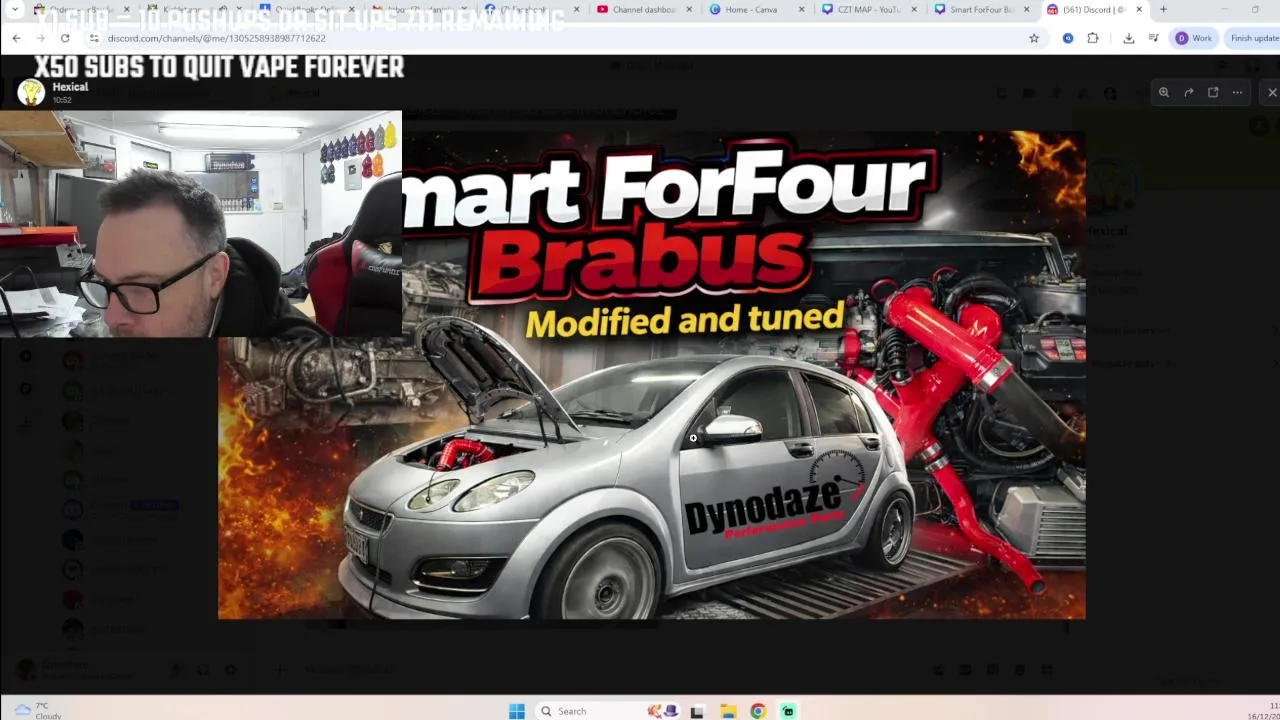View site information for discord.com

pos(94,38)
